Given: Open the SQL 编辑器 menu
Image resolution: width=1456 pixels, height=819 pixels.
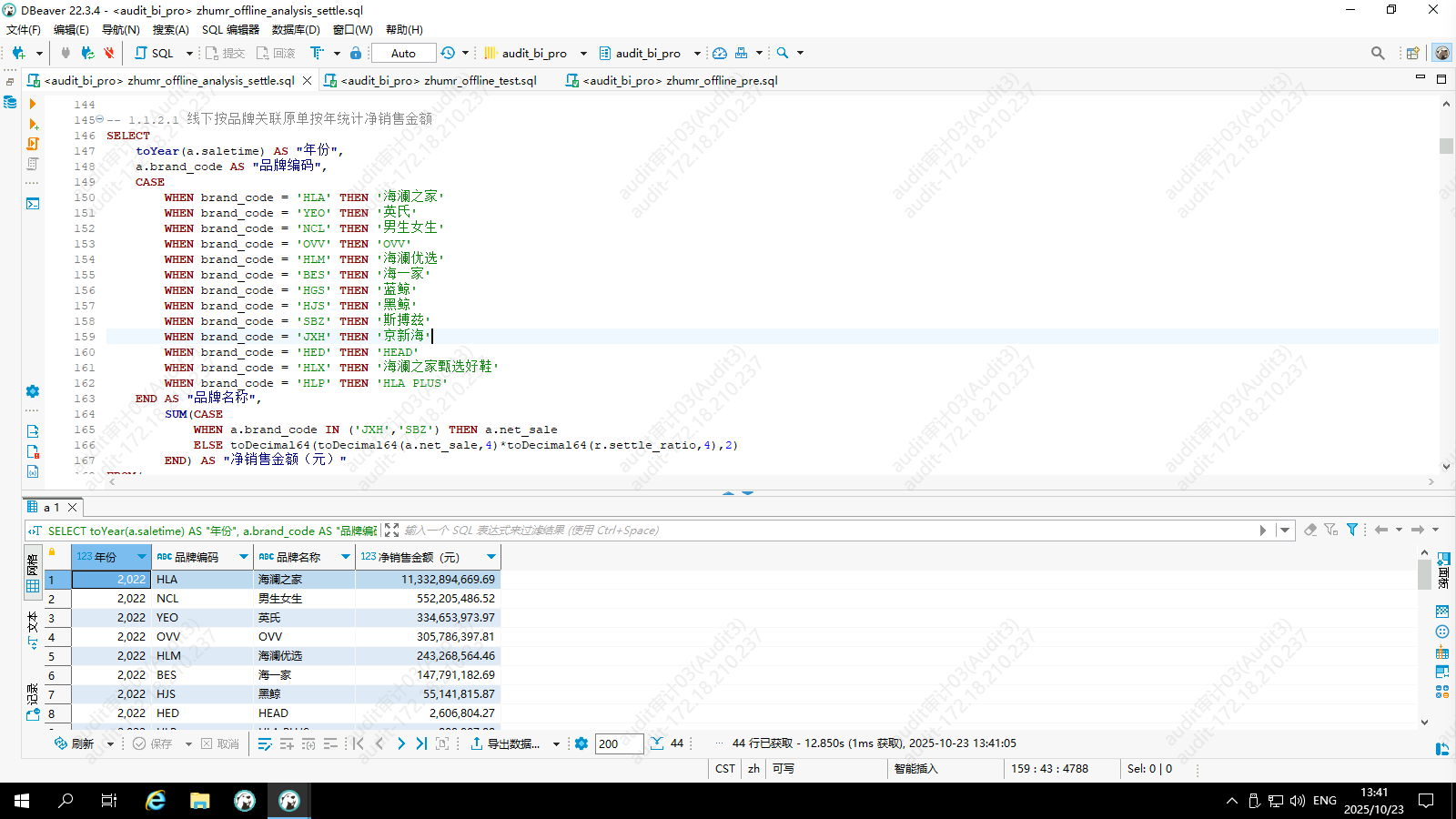Looking at the screenshot, I should coord(230,29).
